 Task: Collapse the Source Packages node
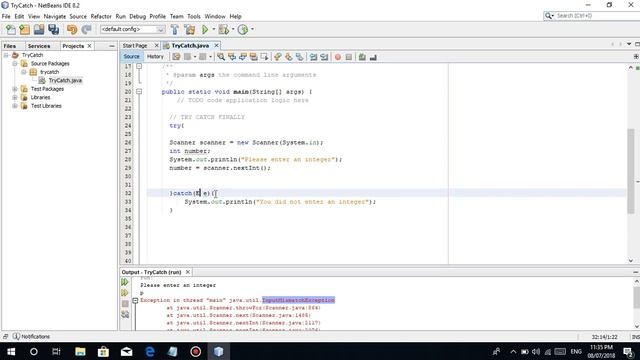[15, 64]
